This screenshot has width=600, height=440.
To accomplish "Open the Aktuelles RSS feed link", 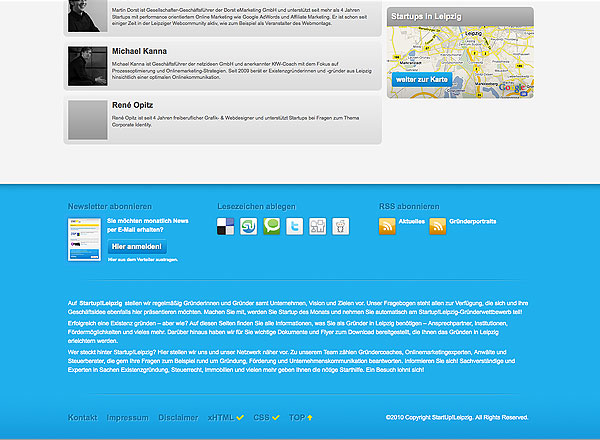I will click(x=411, y=222).
